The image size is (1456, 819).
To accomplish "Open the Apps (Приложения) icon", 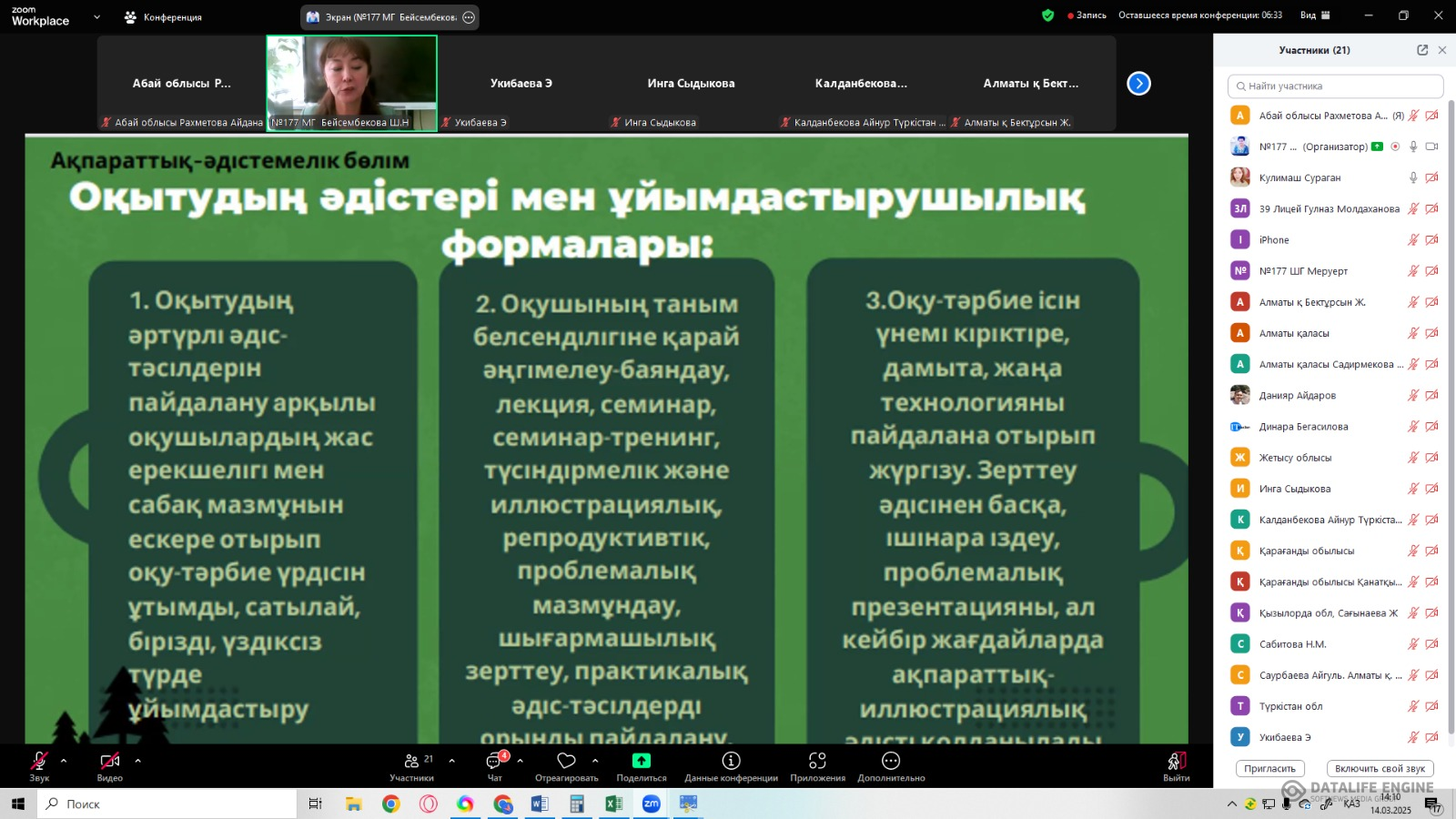I will 817,761.
